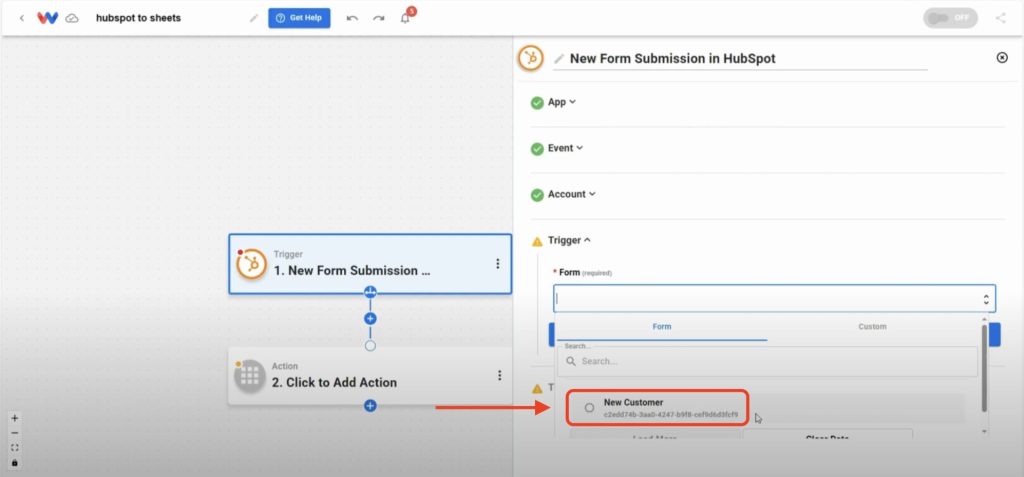Click the green check next to Account
Viewport: 1024px width, 477px height.
coord(537,195)
